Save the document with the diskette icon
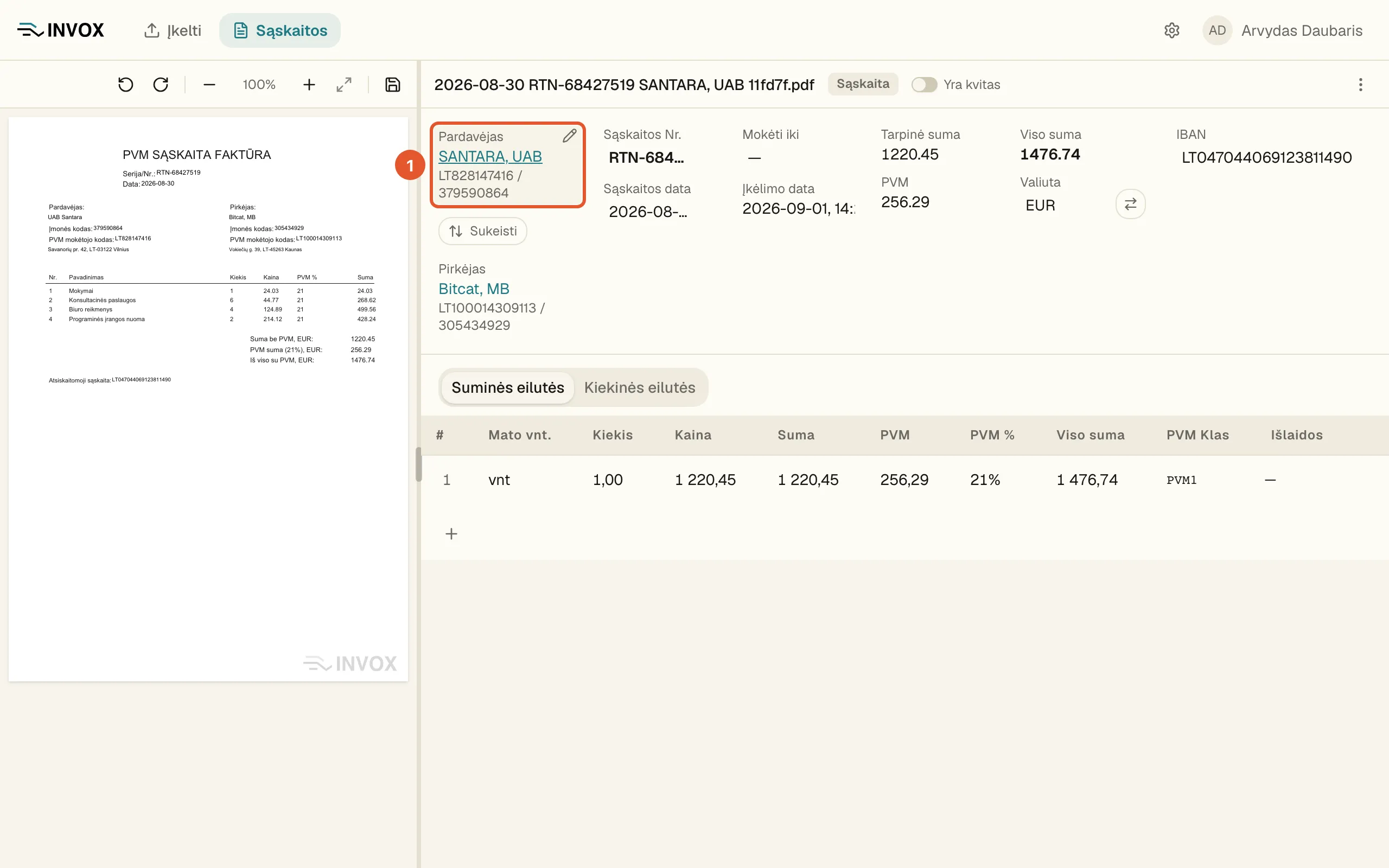This screenshot has width=1389, height=868. point(393,85)
